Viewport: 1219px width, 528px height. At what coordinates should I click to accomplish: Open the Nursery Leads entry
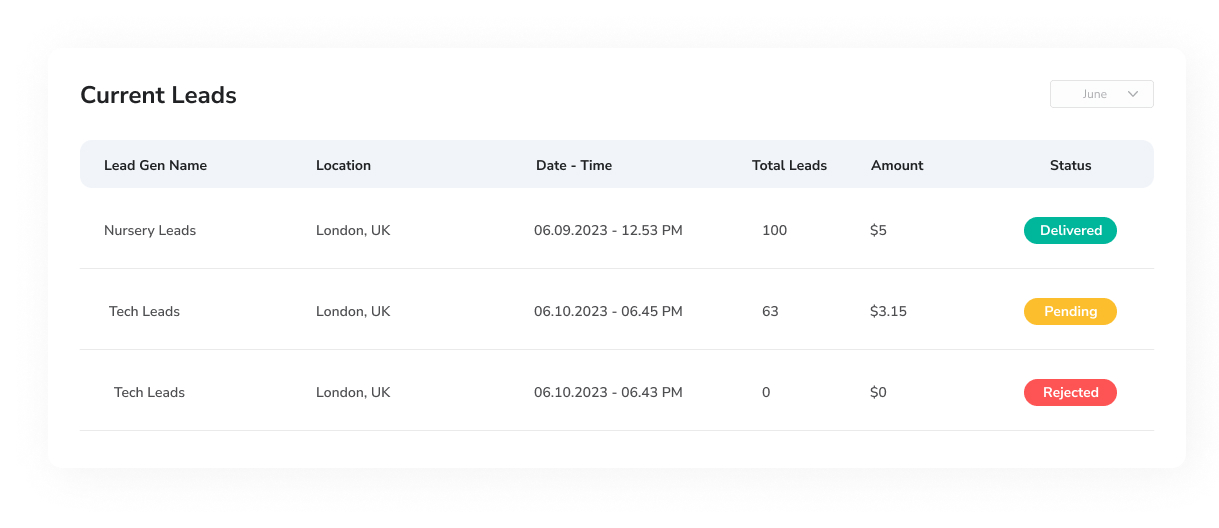coord(150,231)
